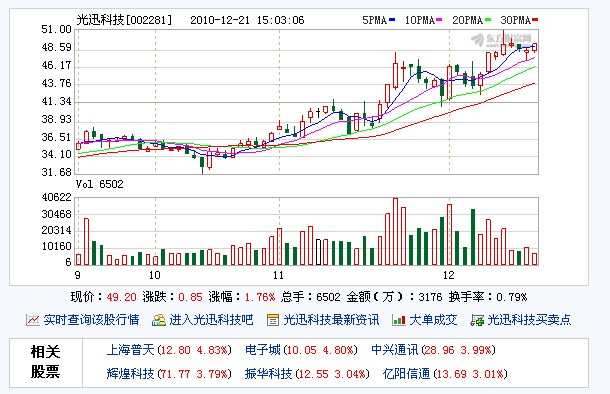The width and height of the screenshot is (610, 394).
Task: Select related stock 上海普天
Action: coord(130,350)
